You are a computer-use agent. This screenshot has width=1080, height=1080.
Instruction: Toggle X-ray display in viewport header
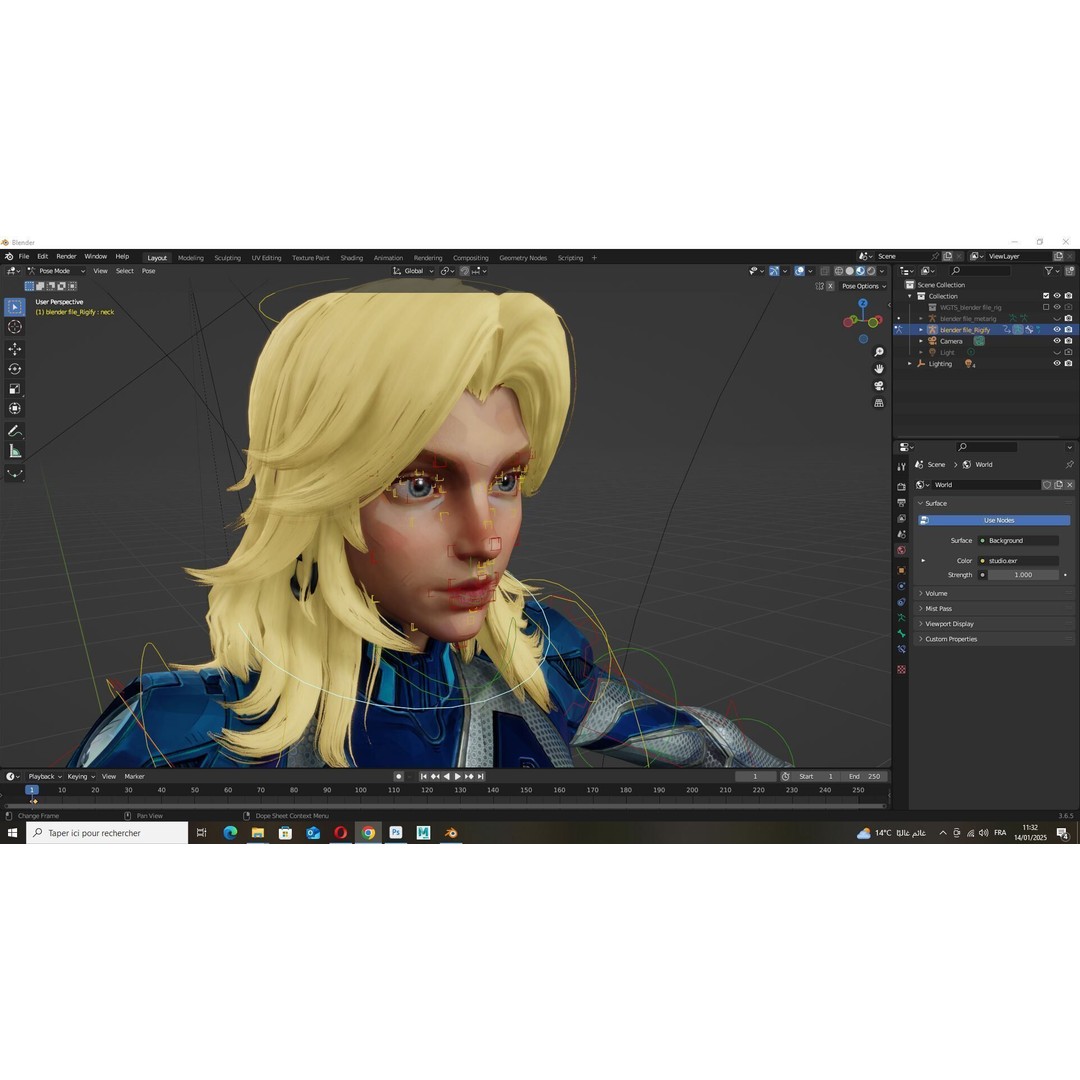coord(824,271)
